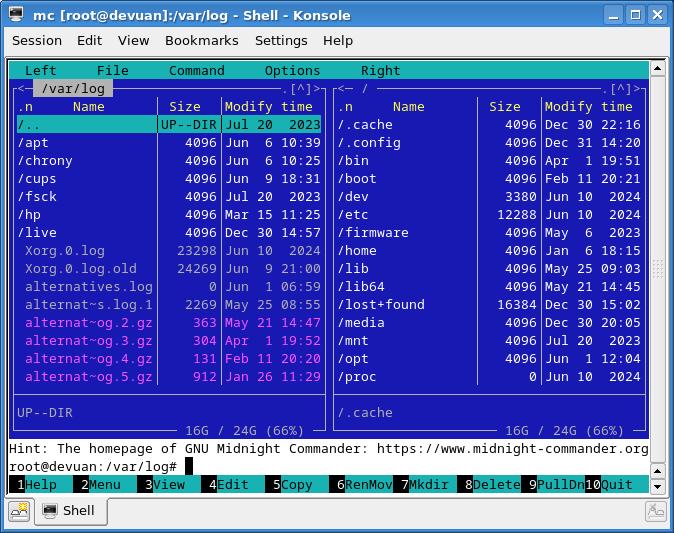This screenshot has width=674, height=533.
Task: Sort left panel by Size column header
Action: 185,107
